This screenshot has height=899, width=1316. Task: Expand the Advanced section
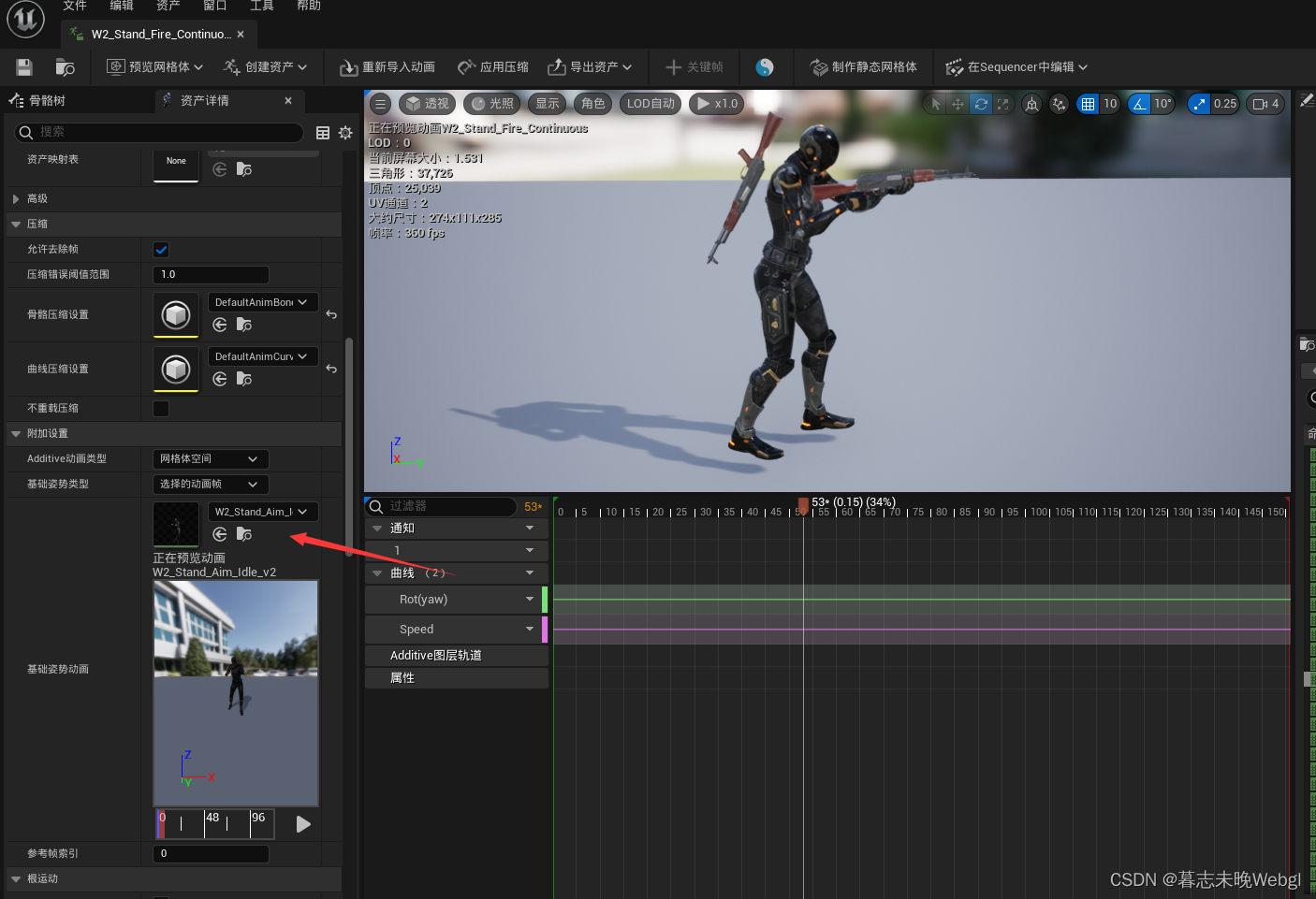16,199
